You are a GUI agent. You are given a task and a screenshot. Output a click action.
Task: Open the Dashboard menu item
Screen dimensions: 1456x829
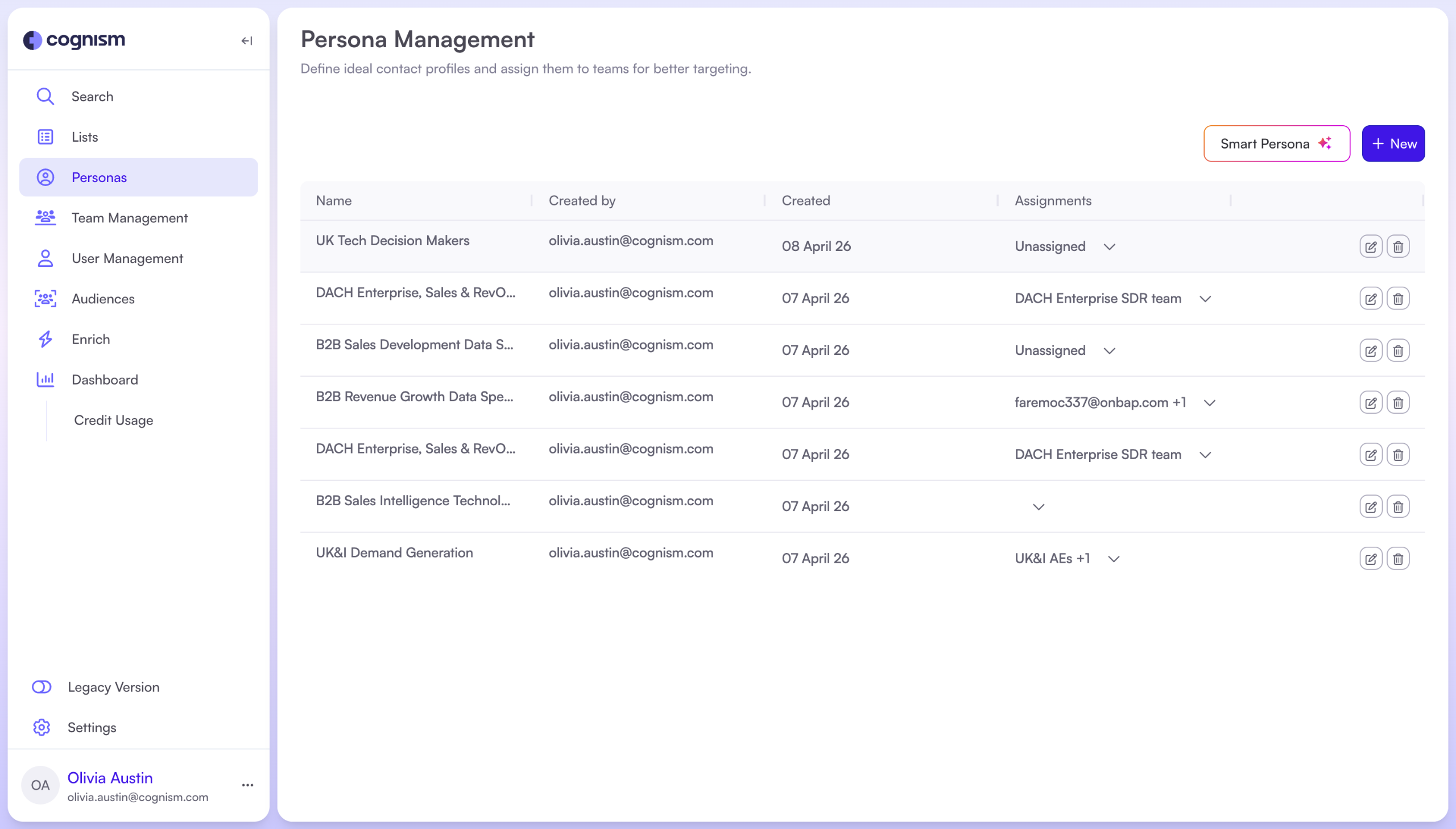pyautogui.click(x=105, y=380)
